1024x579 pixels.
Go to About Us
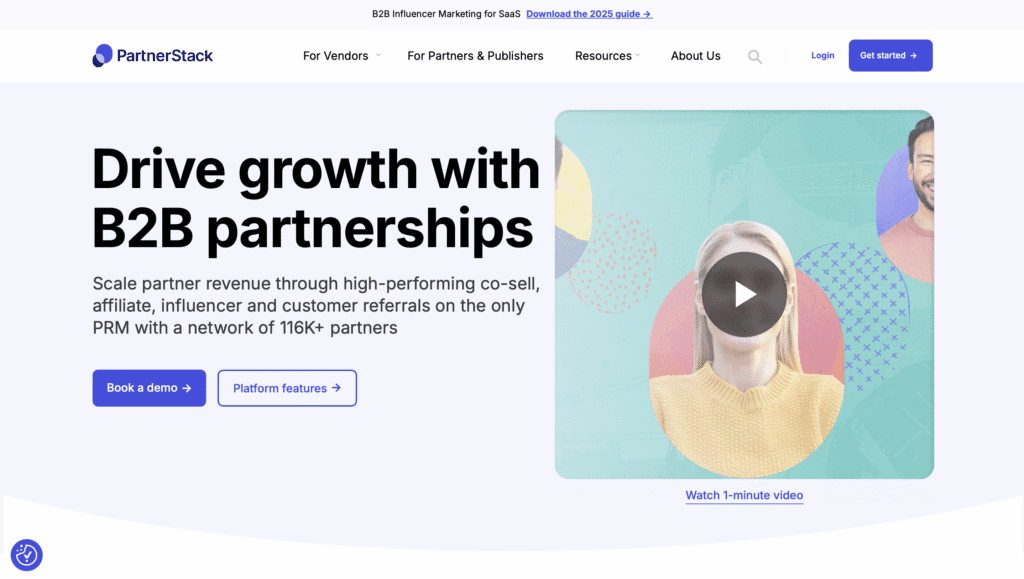click(x=695, y=56)
